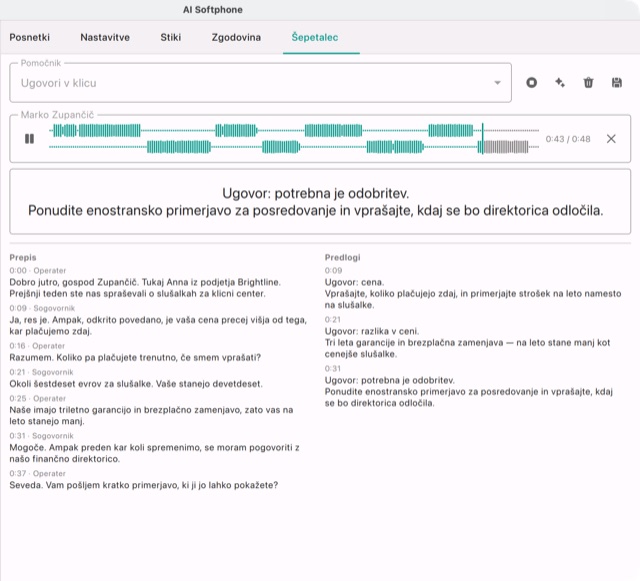Select line 'Okoli šestdeset evrov za slušalke'
640x581 pixels.
136,384
